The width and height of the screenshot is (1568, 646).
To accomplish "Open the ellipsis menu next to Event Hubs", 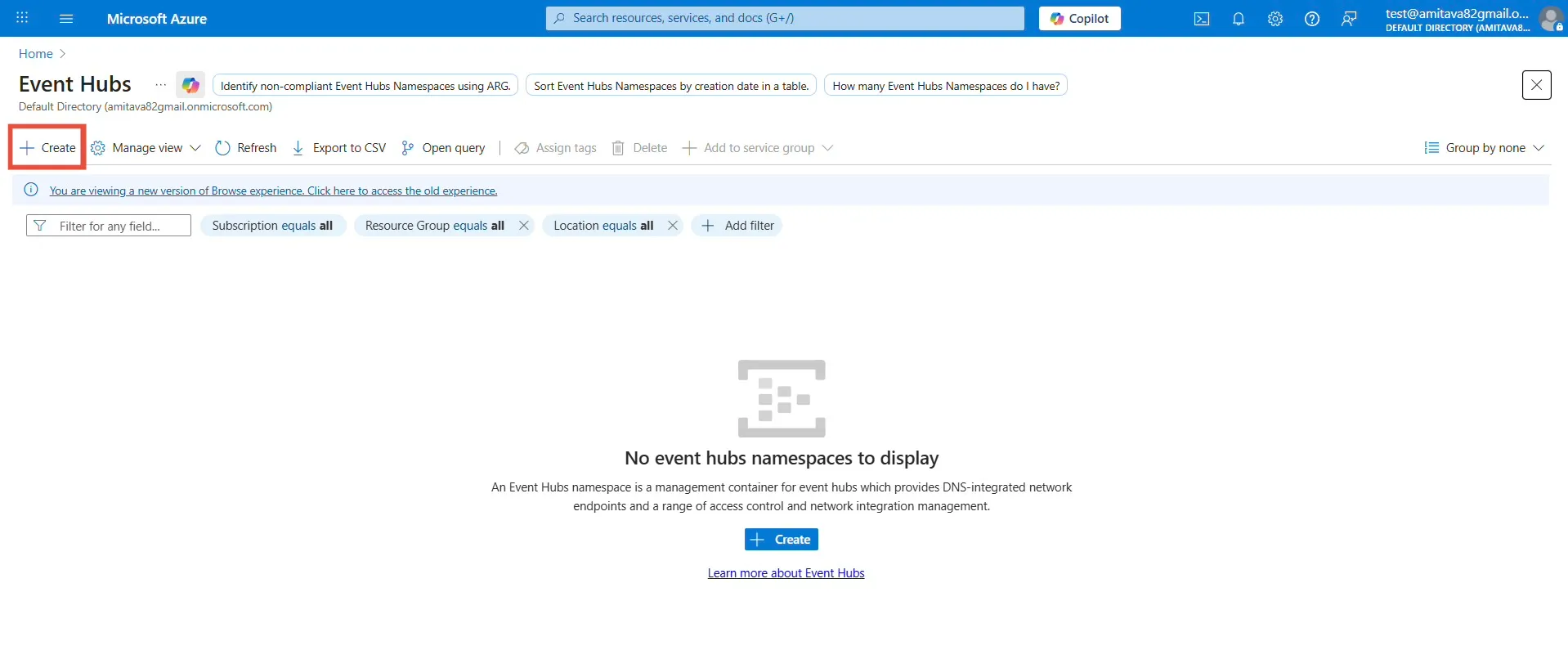I will 161,85.
